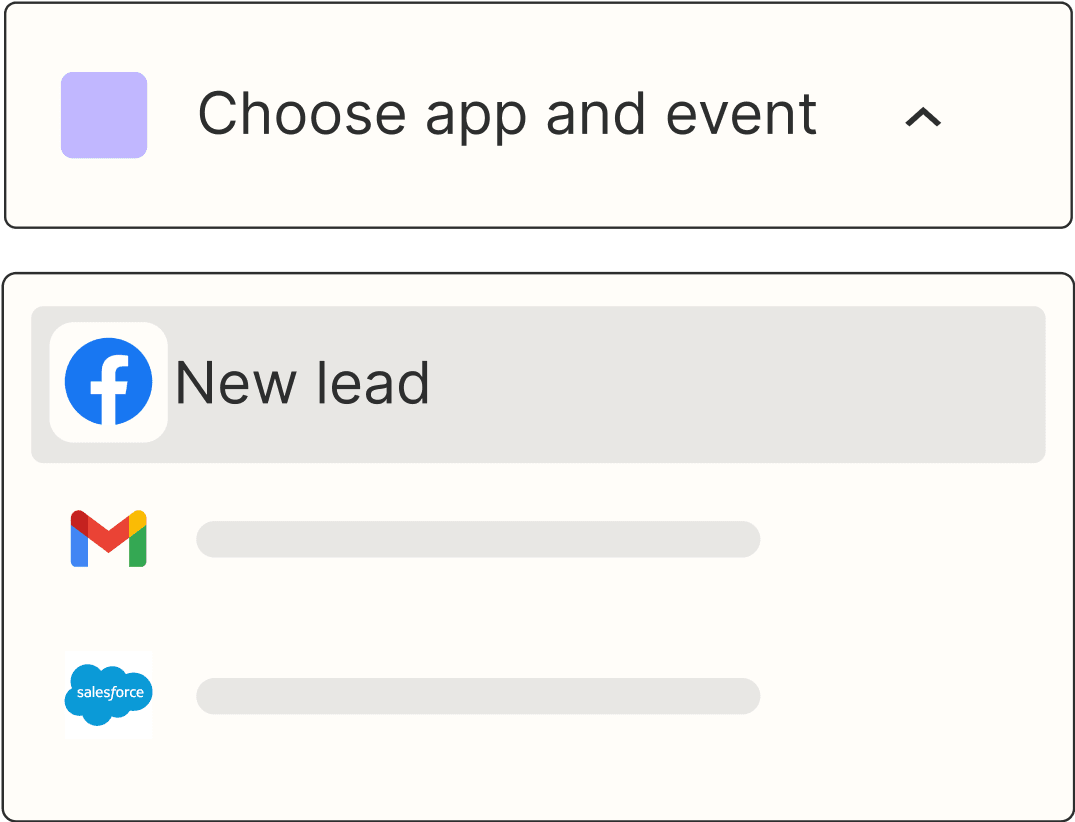The width and height of the screenshot is (1075, 822).
Task: Click the word 'event' in the header
Action: click(741, 114)
